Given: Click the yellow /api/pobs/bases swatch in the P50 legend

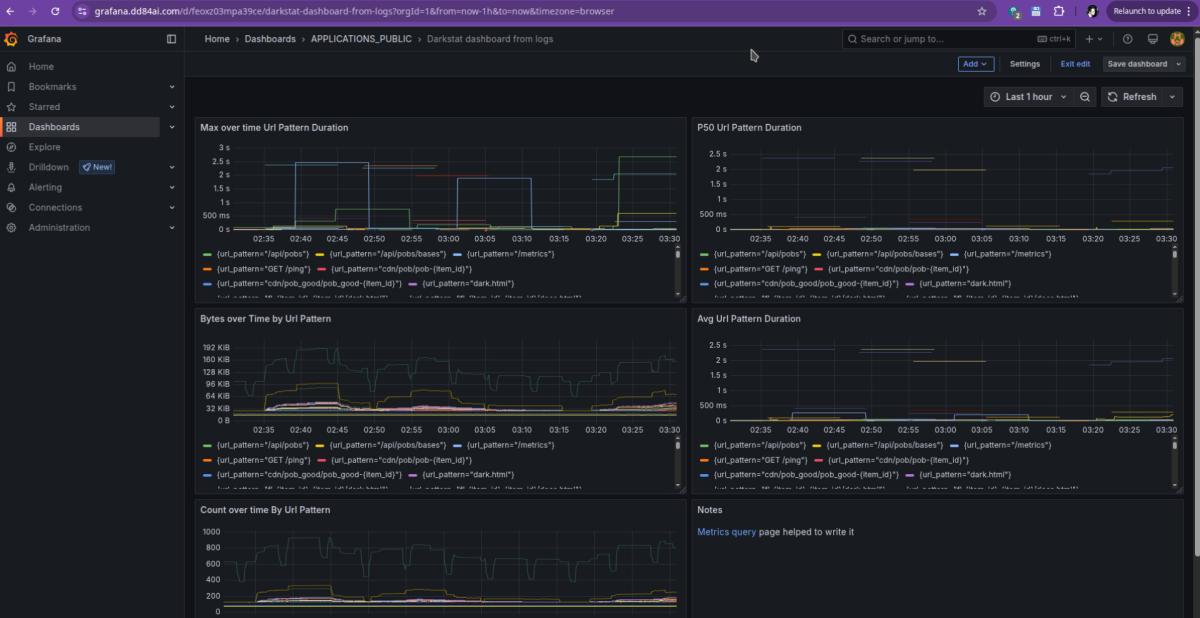Looking at the screenshot, I should (817, 254).
